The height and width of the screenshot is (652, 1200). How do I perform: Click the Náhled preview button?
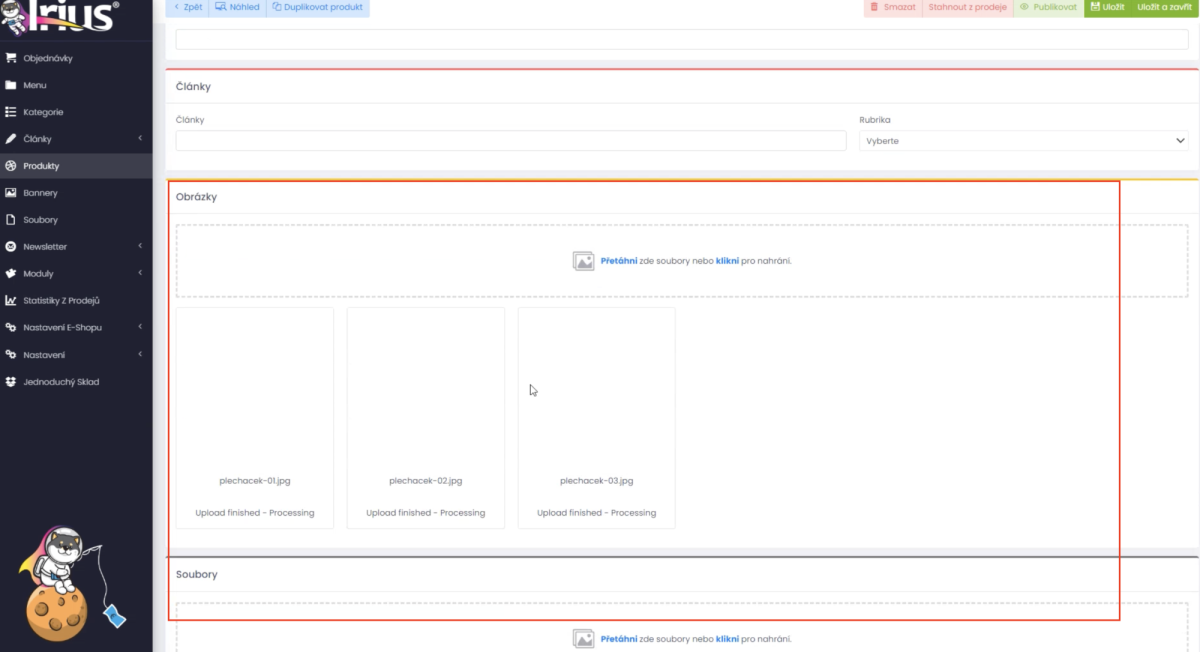tap(237, 7)
